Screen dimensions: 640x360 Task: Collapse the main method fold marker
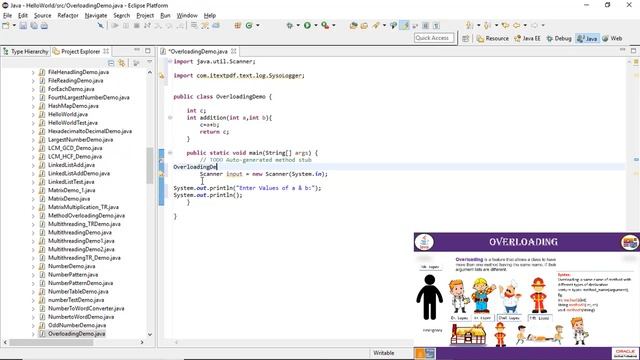tap(170, 153)
